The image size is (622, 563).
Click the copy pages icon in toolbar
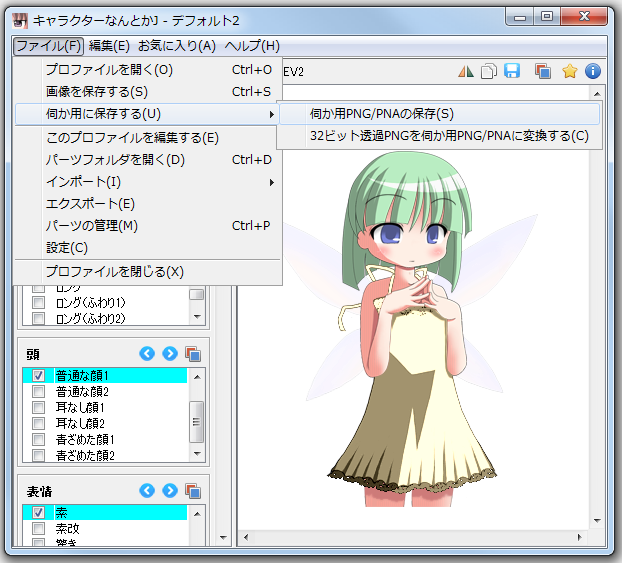(489, 71)
